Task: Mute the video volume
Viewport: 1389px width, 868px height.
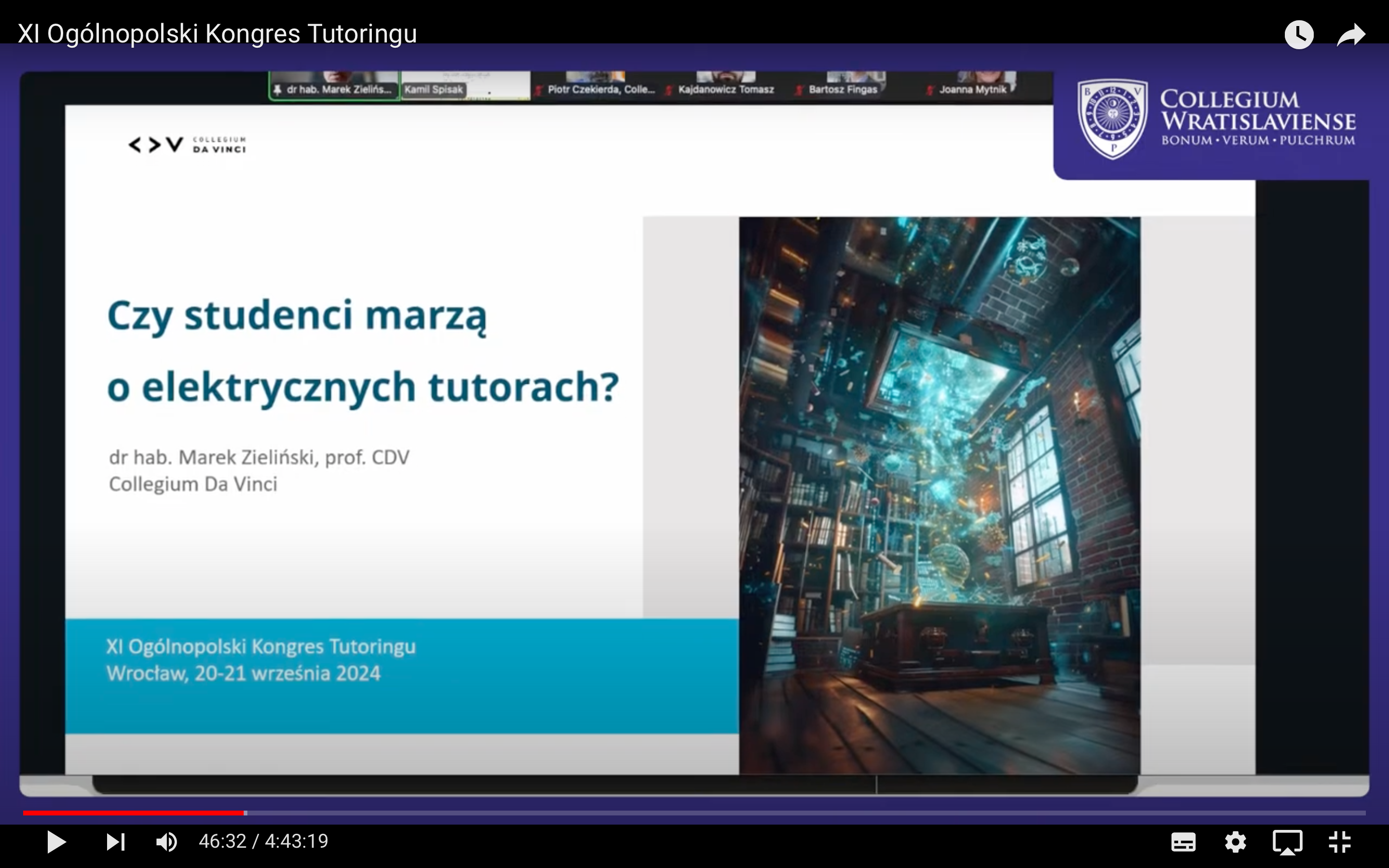Action: click(x=166, y=841)
